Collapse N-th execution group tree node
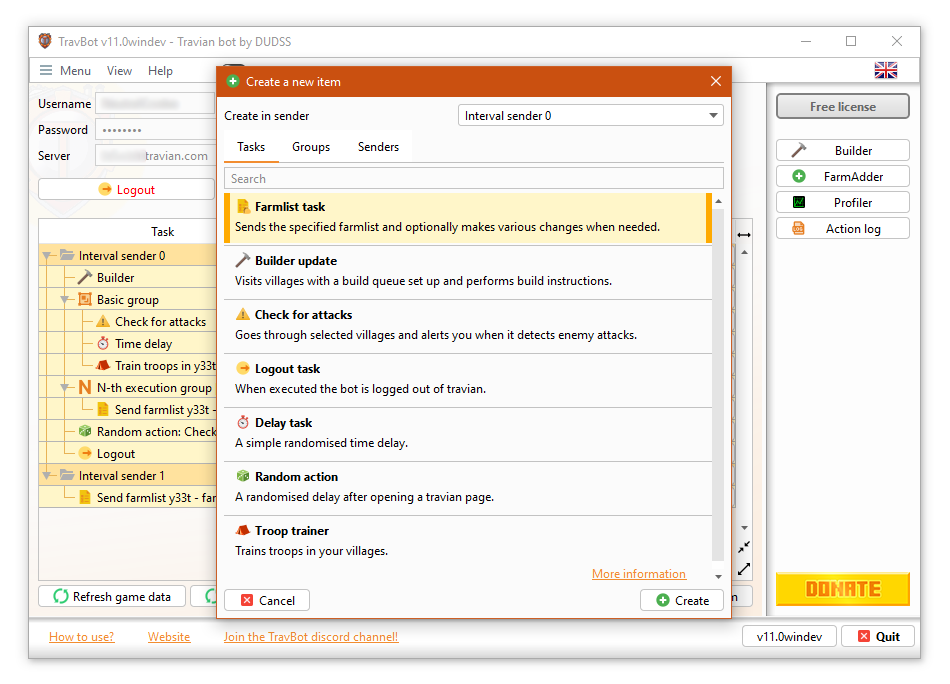Screen dimensions: 950x684 pyautogui.click(x=65, y=387)
